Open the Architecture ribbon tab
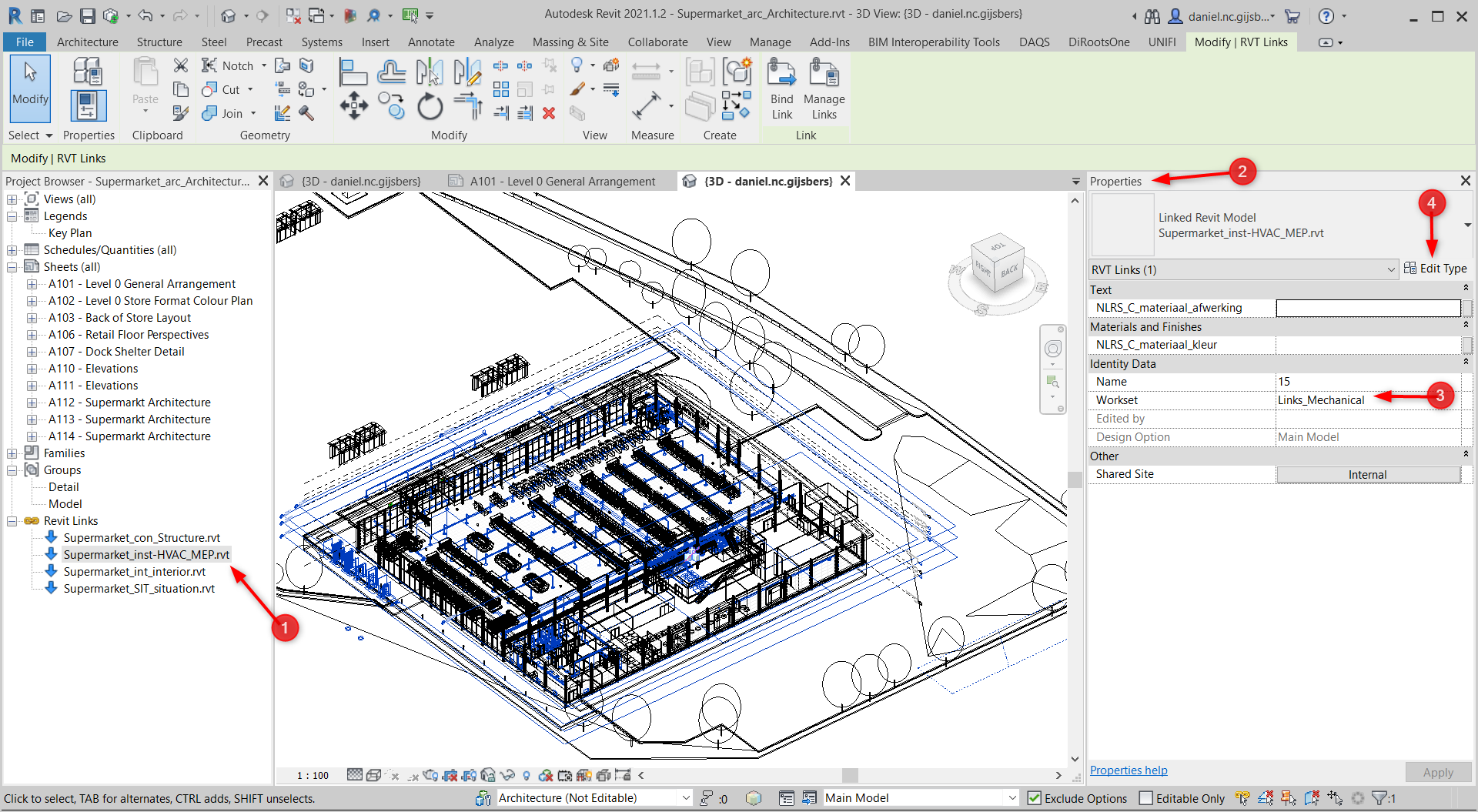 (87, 42)
